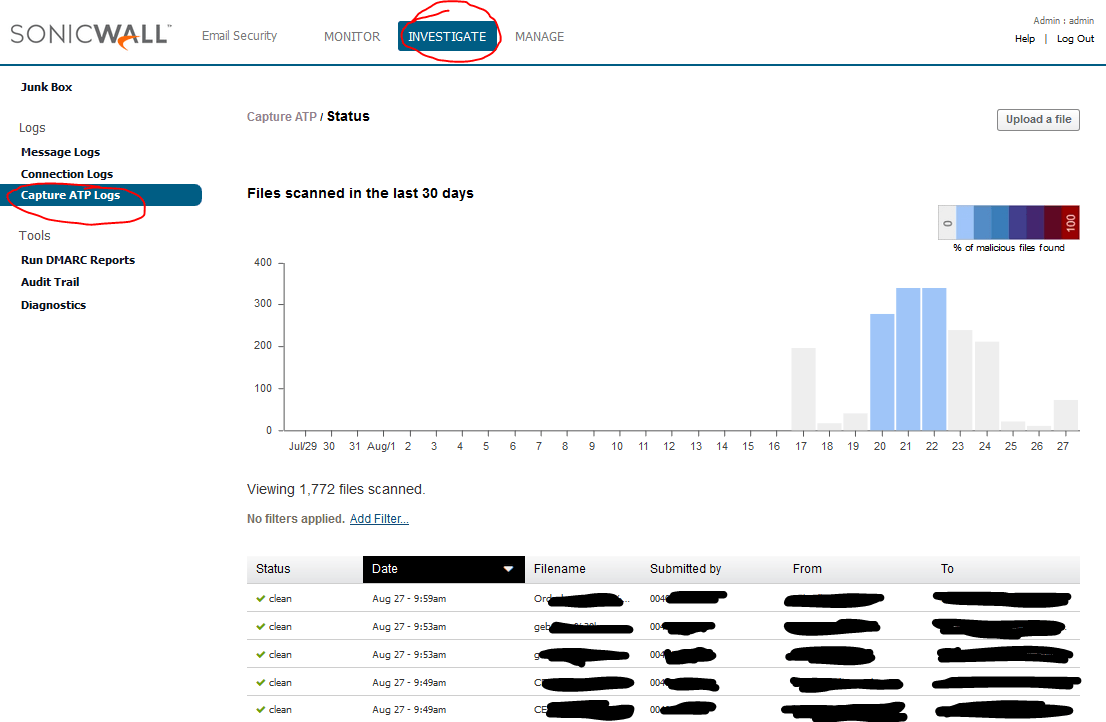Screen dimensions: 1106x722
Task: Click the 'Jul/29' label on the chart axis
Action: [303, 446]
